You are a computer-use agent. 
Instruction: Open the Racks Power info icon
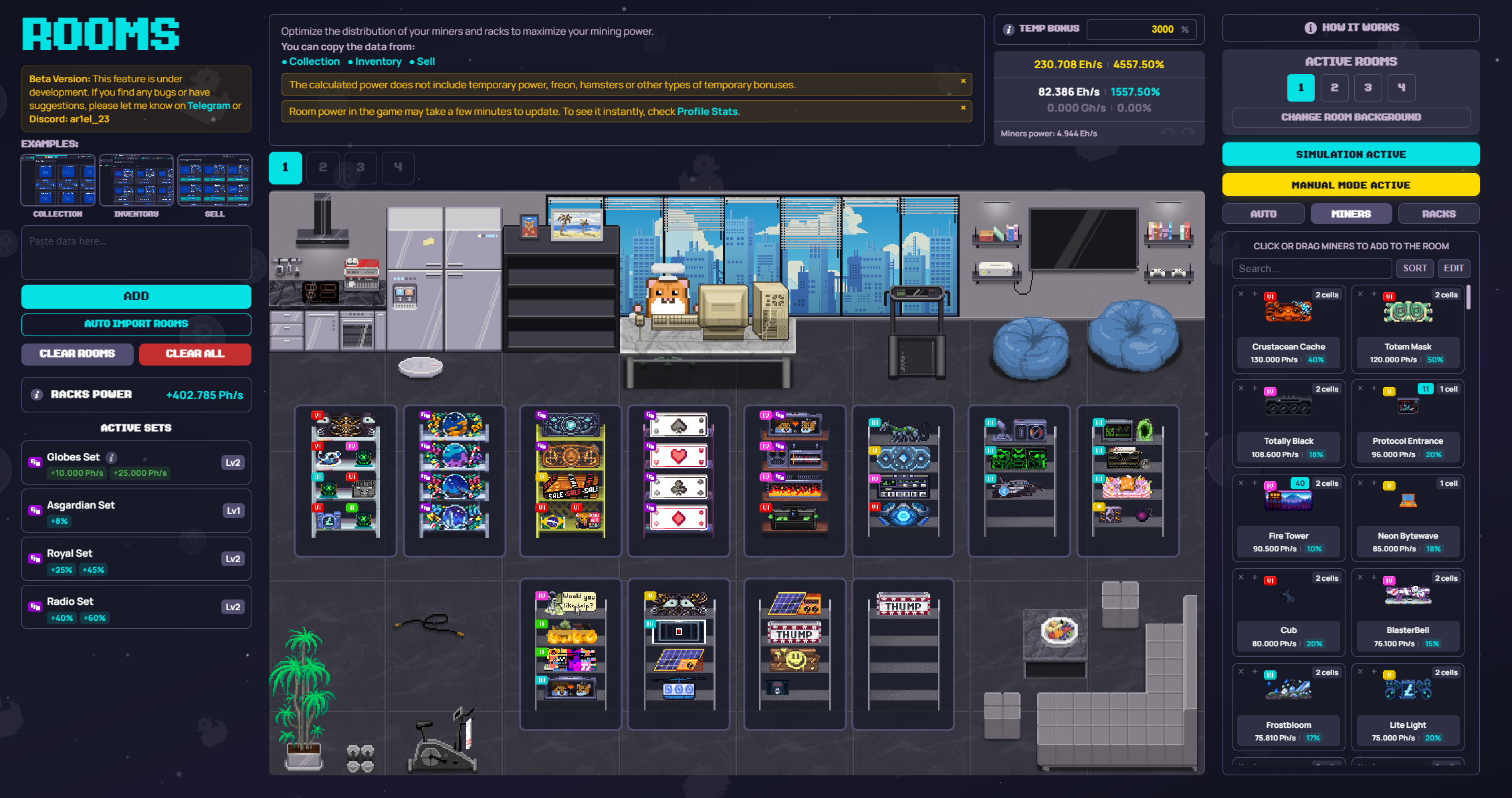(37, 395)
